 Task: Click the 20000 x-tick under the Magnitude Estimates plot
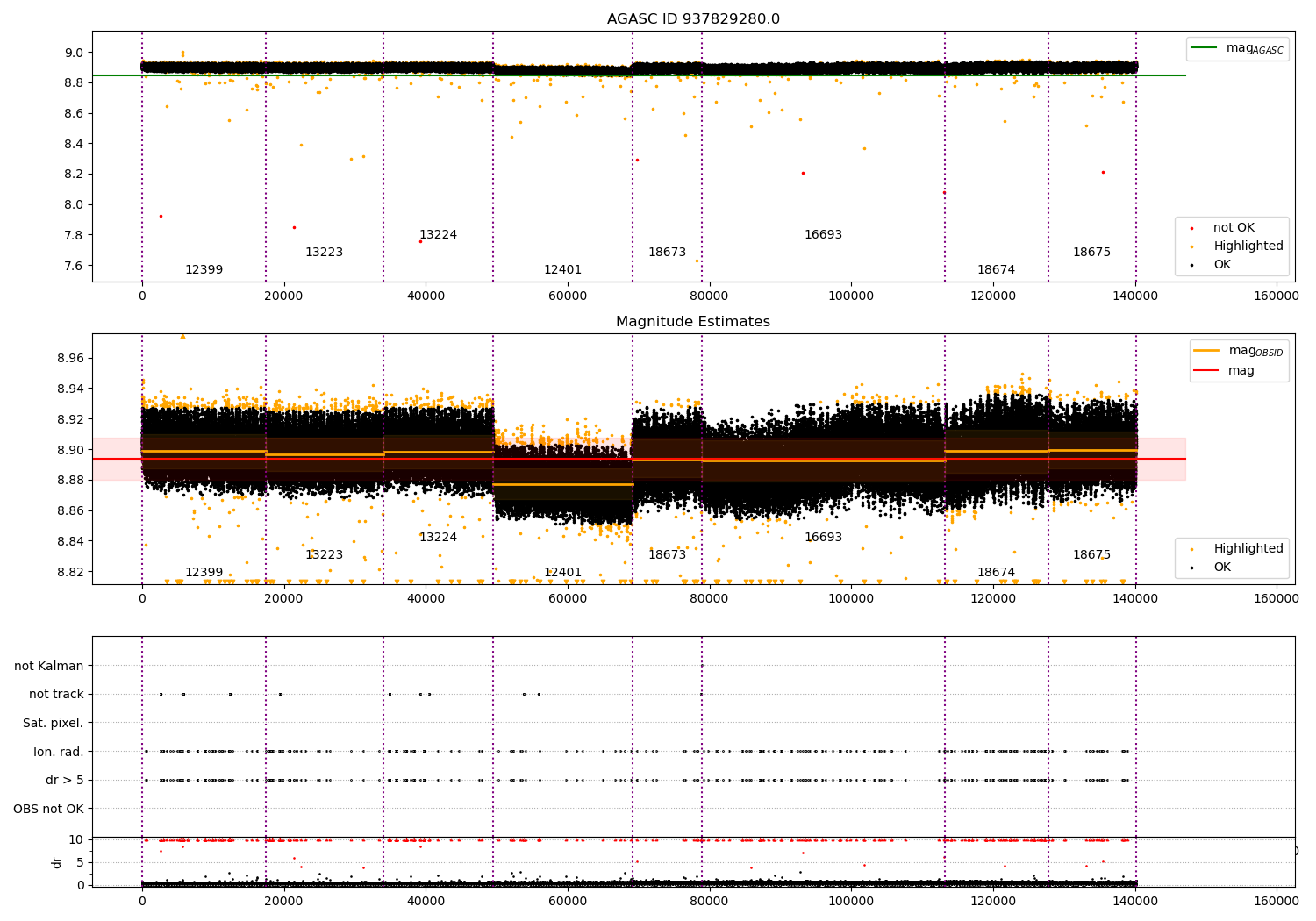coord(283,599)
